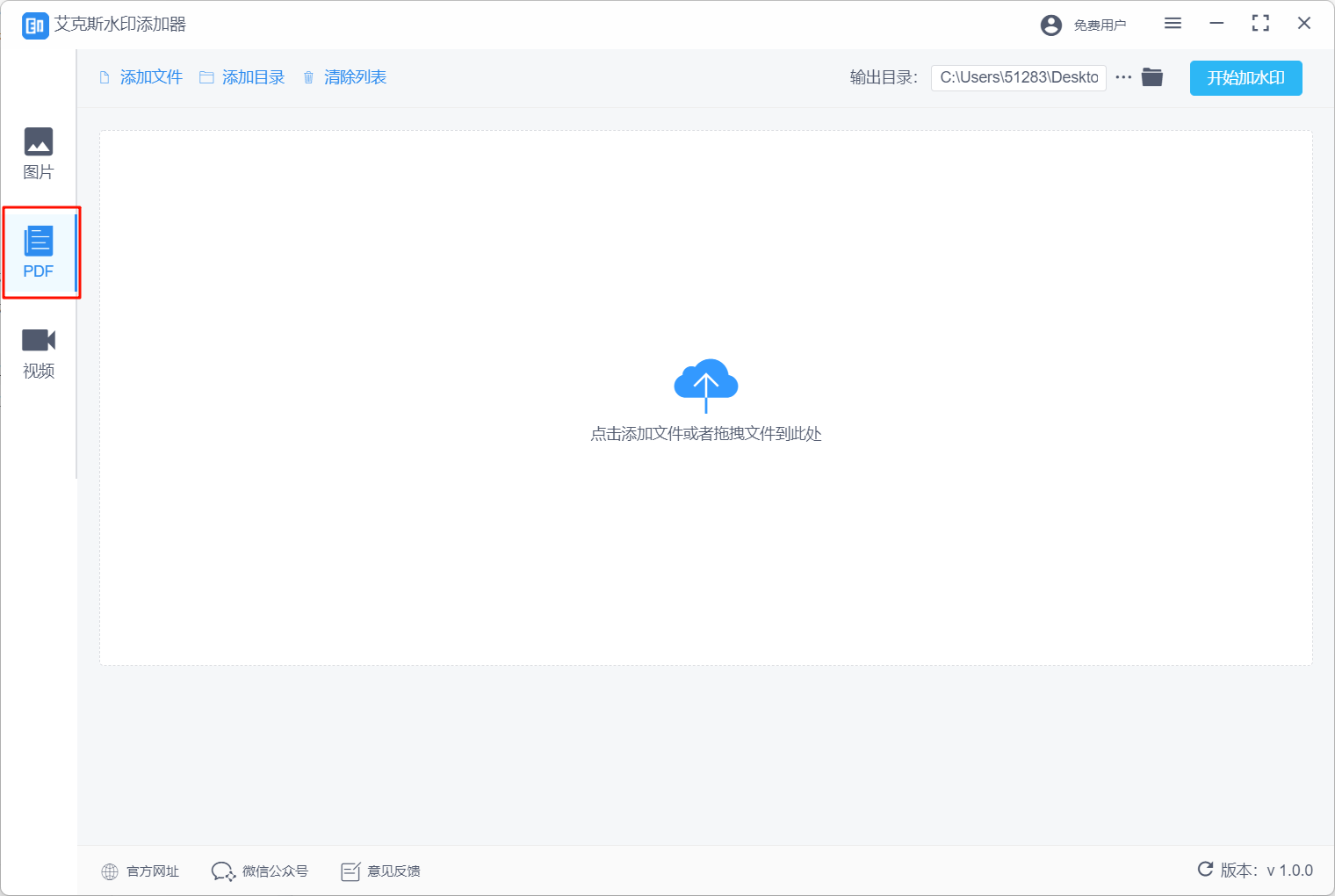This screenshot has height=896, width=1335.
Task: Open the output folder via folder icon
Action: coord(1152,77)
